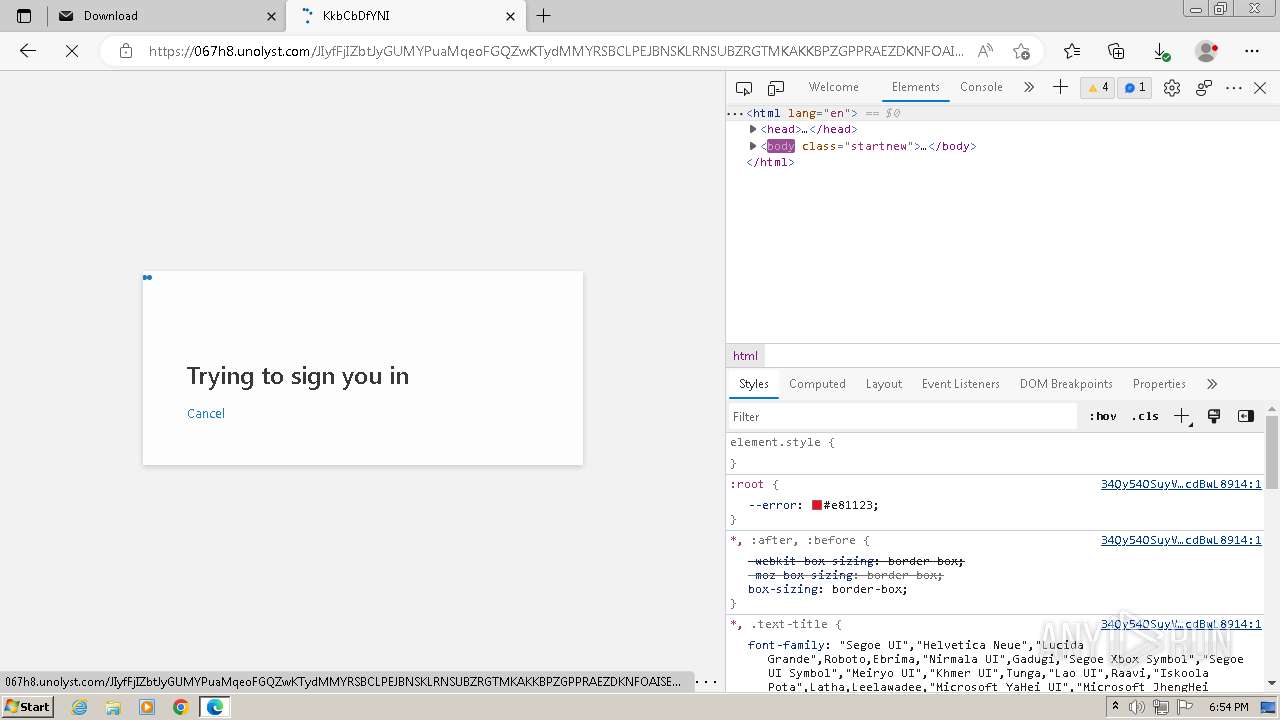Screen dimensions: 1280x720
Task: Close the KkbCbDfYNI browser tab
Action: 511,16
